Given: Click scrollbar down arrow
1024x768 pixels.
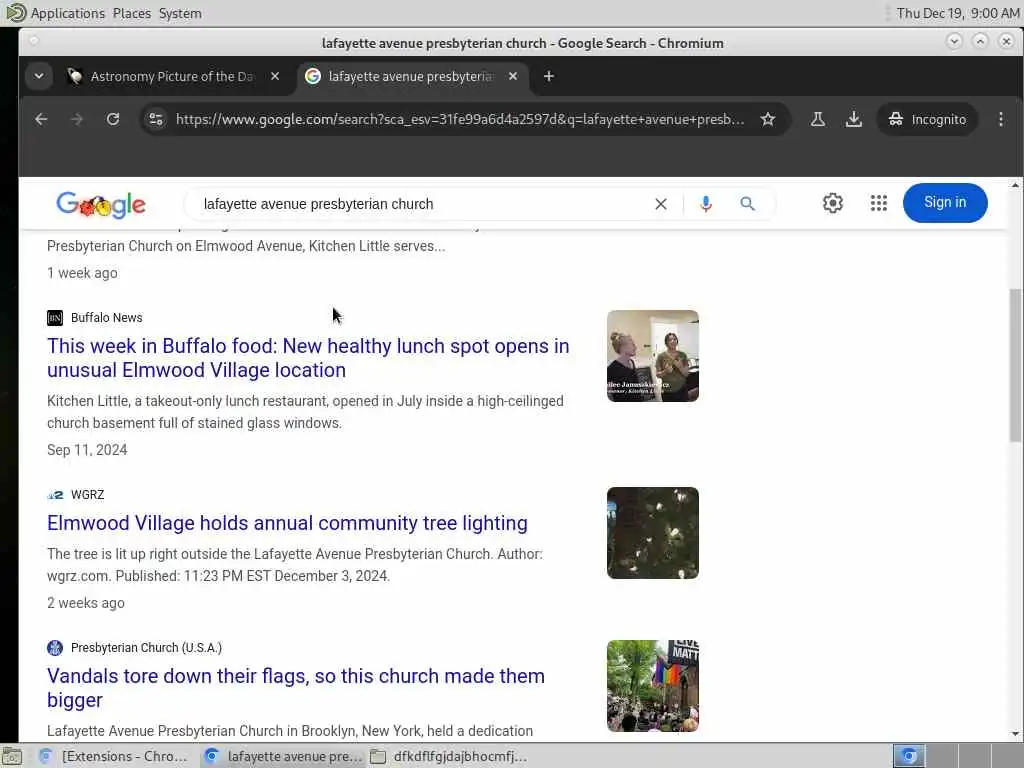Looking at the screenshot, I should (x=1015, y=734).
